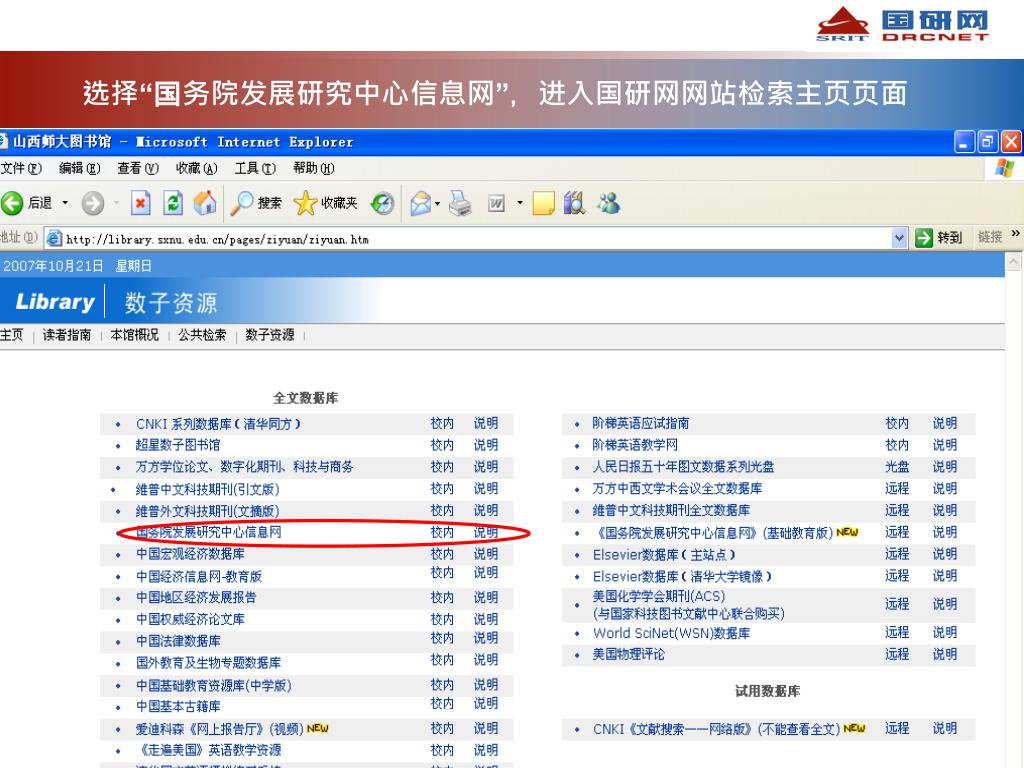
Task: Open 中国权威经济论文库 link
Action: 190,619
